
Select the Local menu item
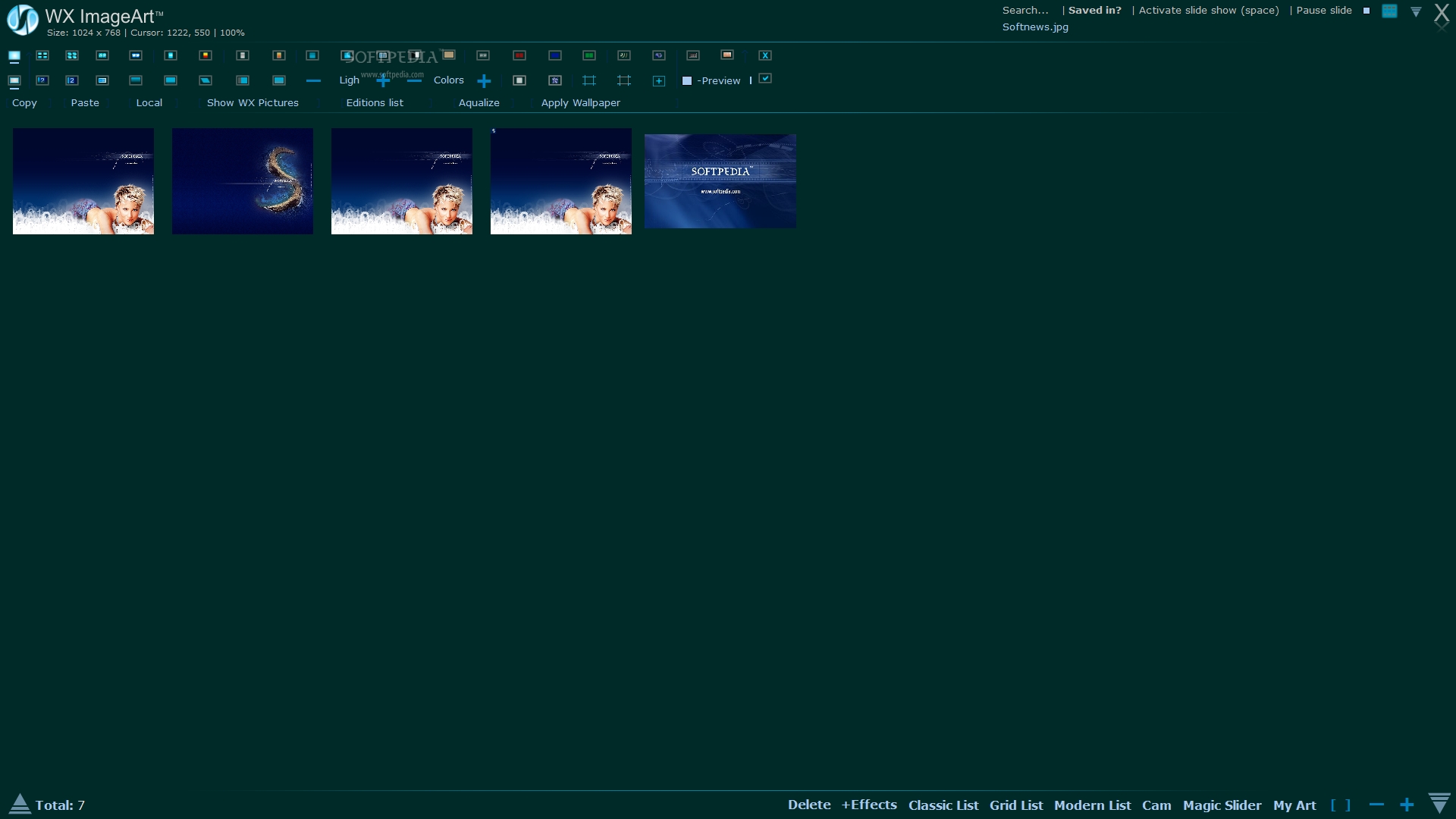coord(149,102)
